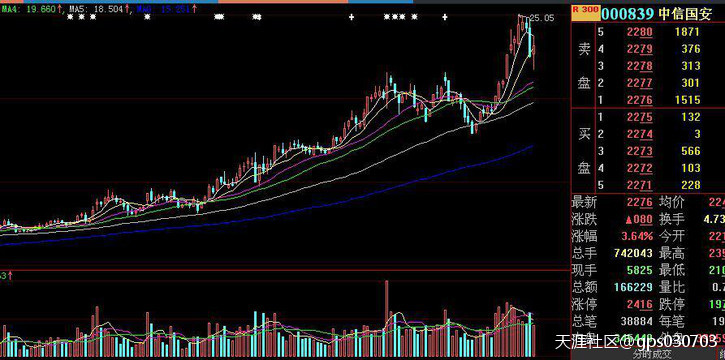The height and width of the screenshot is (360, 725).
Task: Click buy volume 566
Action: point(690,151)
